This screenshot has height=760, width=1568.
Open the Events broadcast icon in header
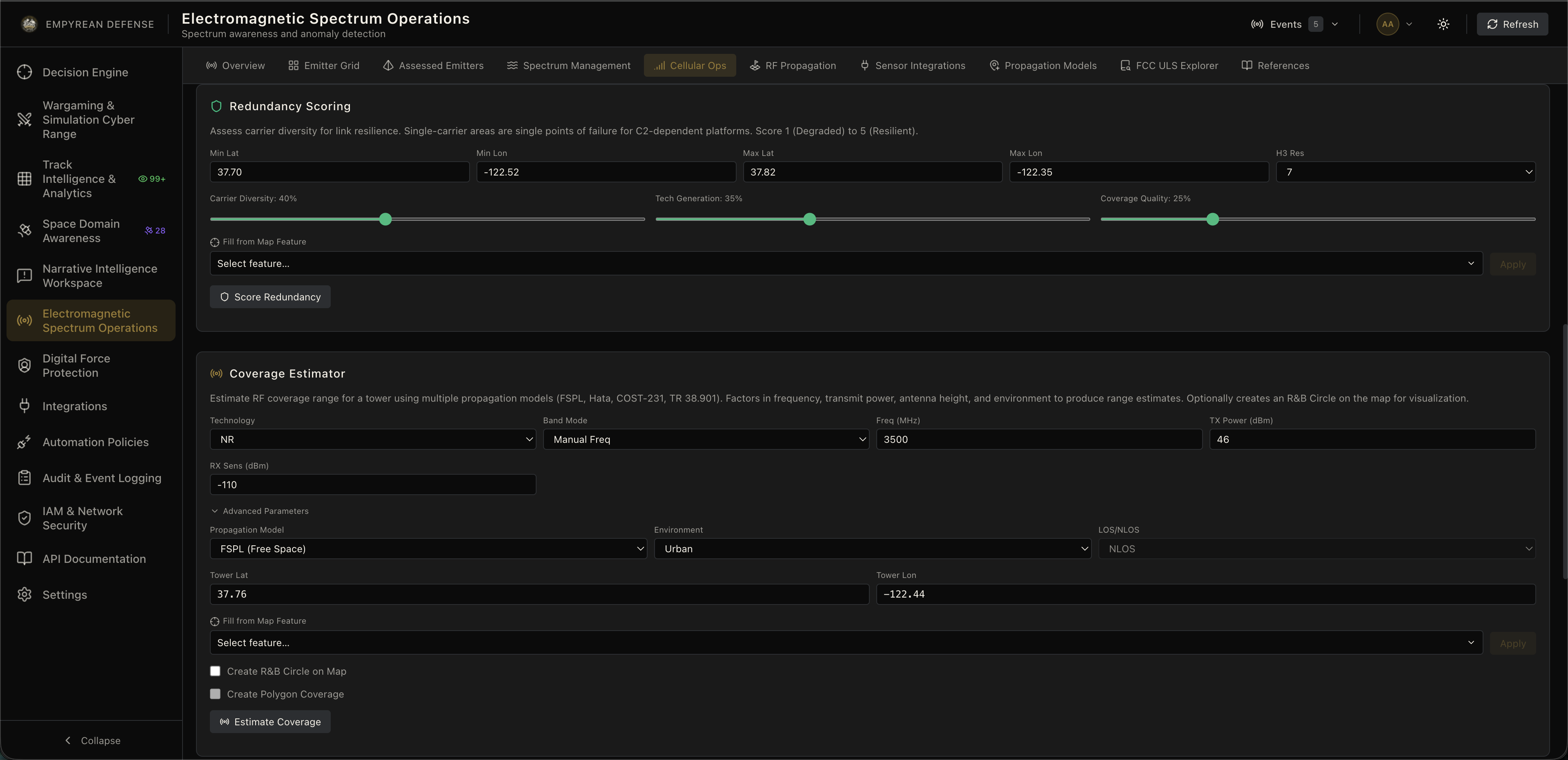[x=1257, y=24]
